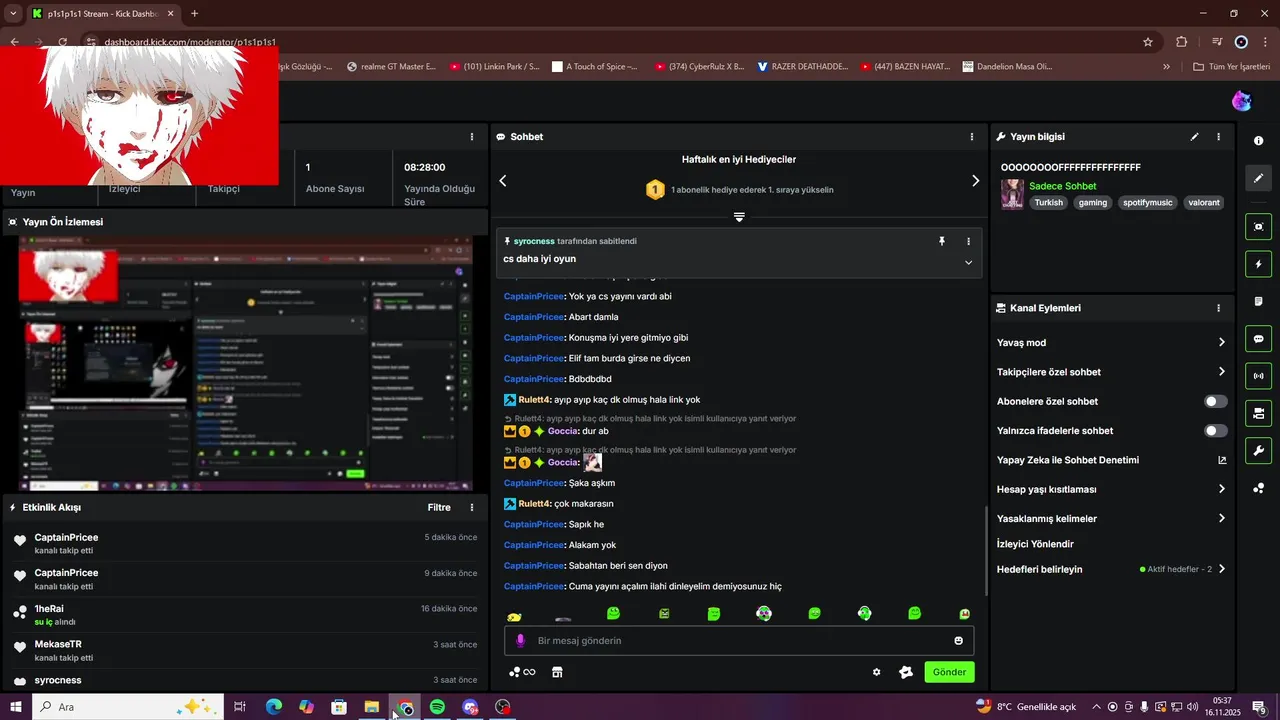Open Tüm Yer İşaretleri bookmarks folder
The image size is (1280, 720).
pyautogui.click(x=1231, y=67)
